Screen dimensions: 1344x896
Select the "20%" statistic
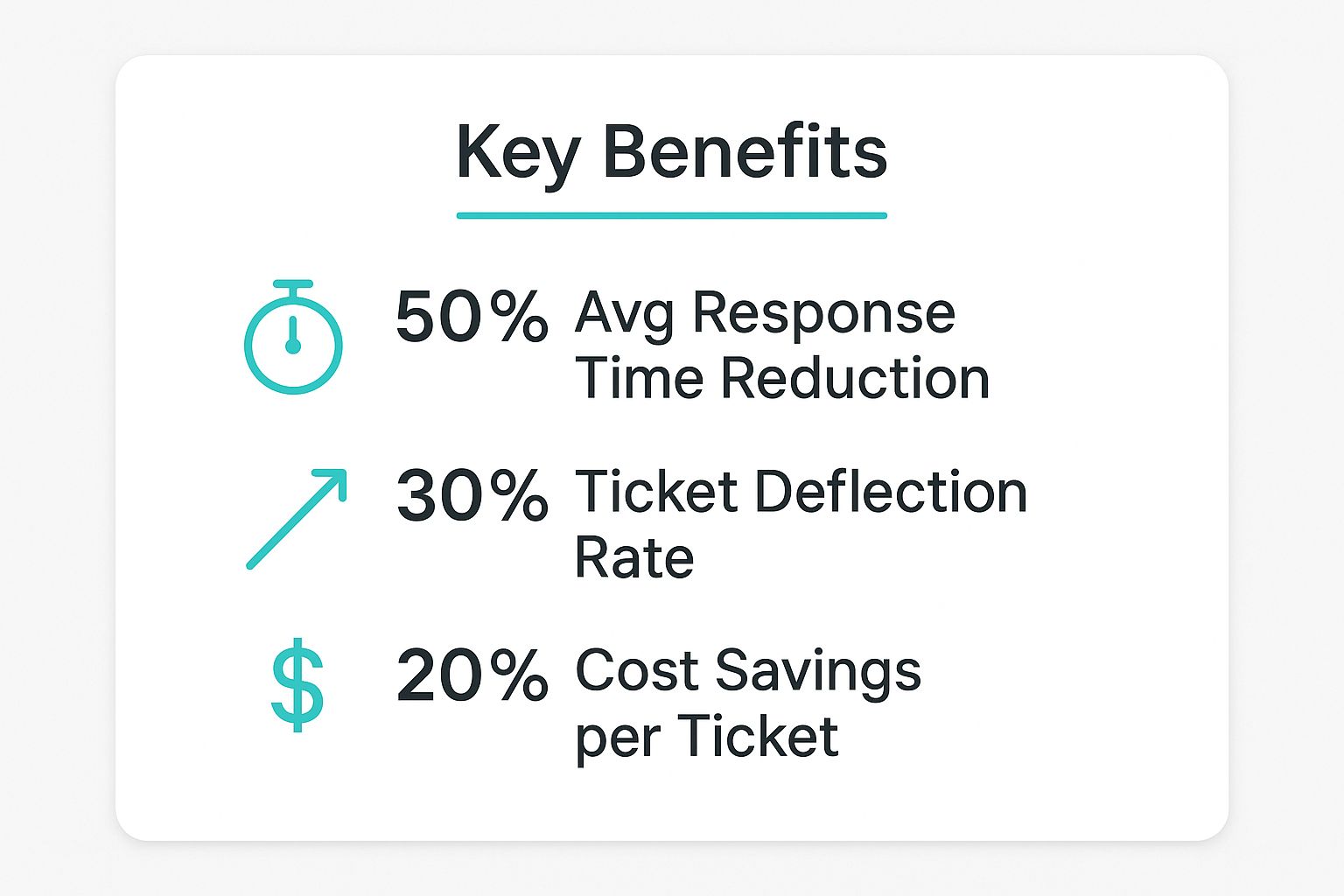[472, 675]
